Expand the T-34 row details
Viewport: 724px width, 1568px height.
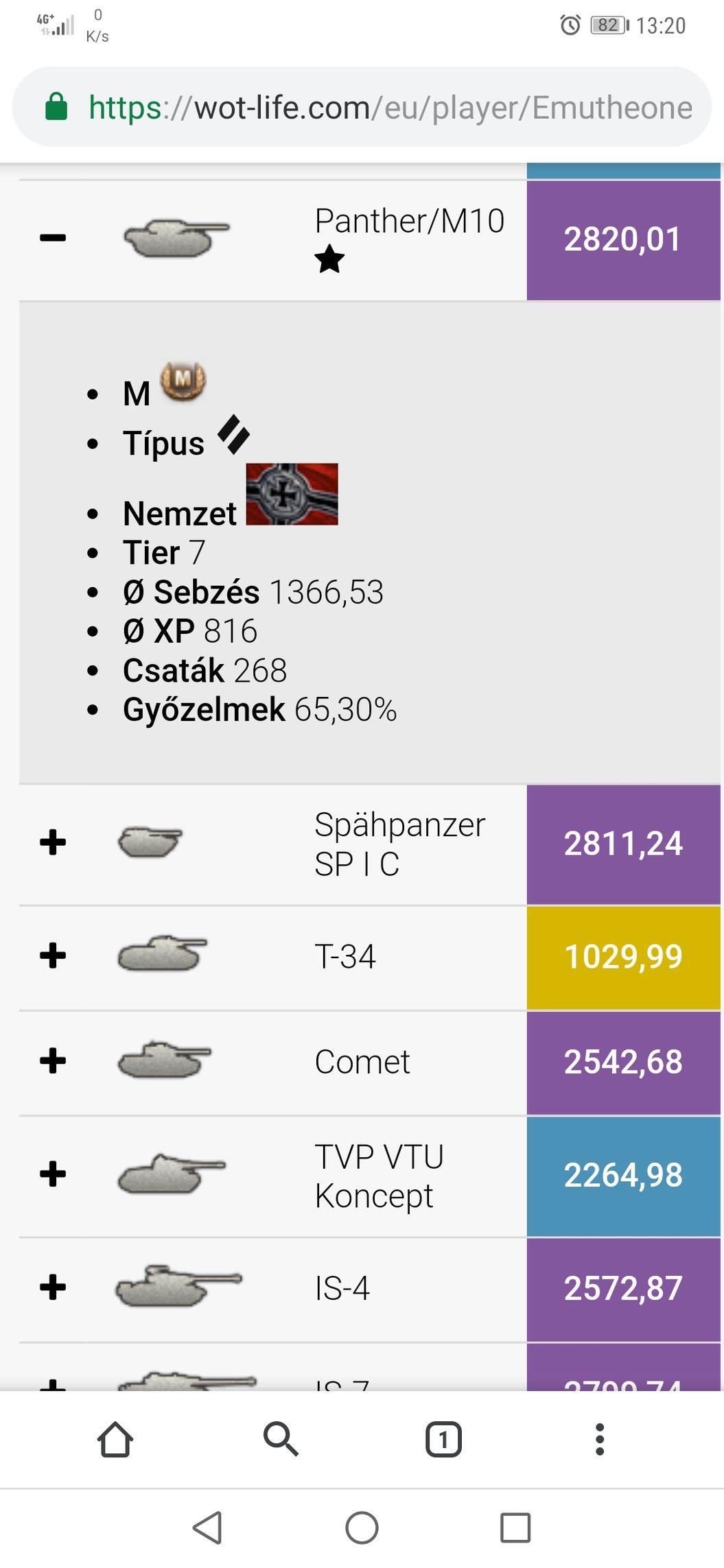click(x=53, y=955)
